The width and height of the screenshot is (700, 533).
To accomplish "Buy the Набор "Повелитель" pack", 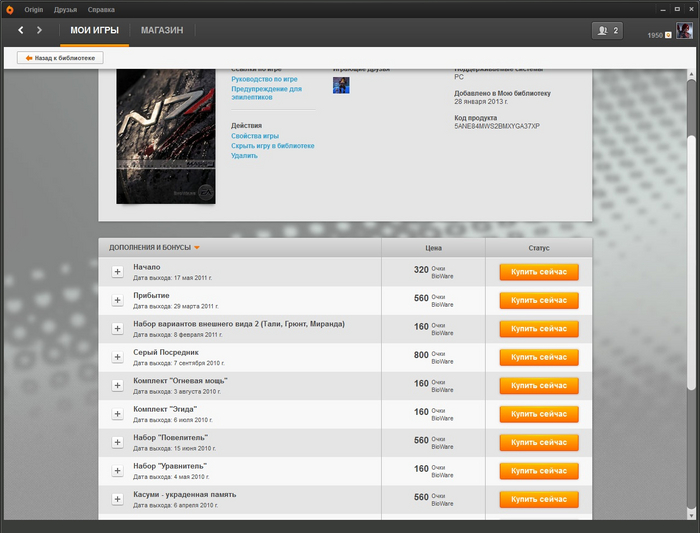I will [539, 442].
